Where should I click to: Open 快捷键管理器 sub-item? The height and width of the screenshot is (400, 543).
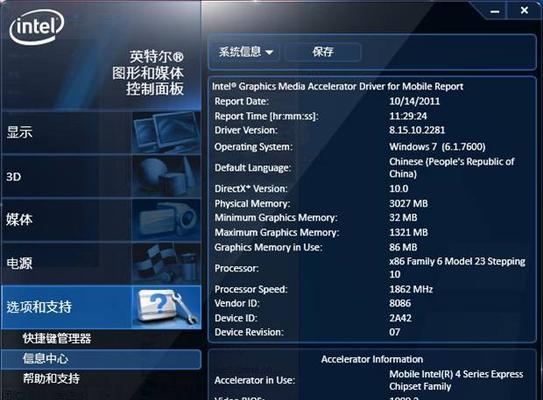tap(57, 339)
